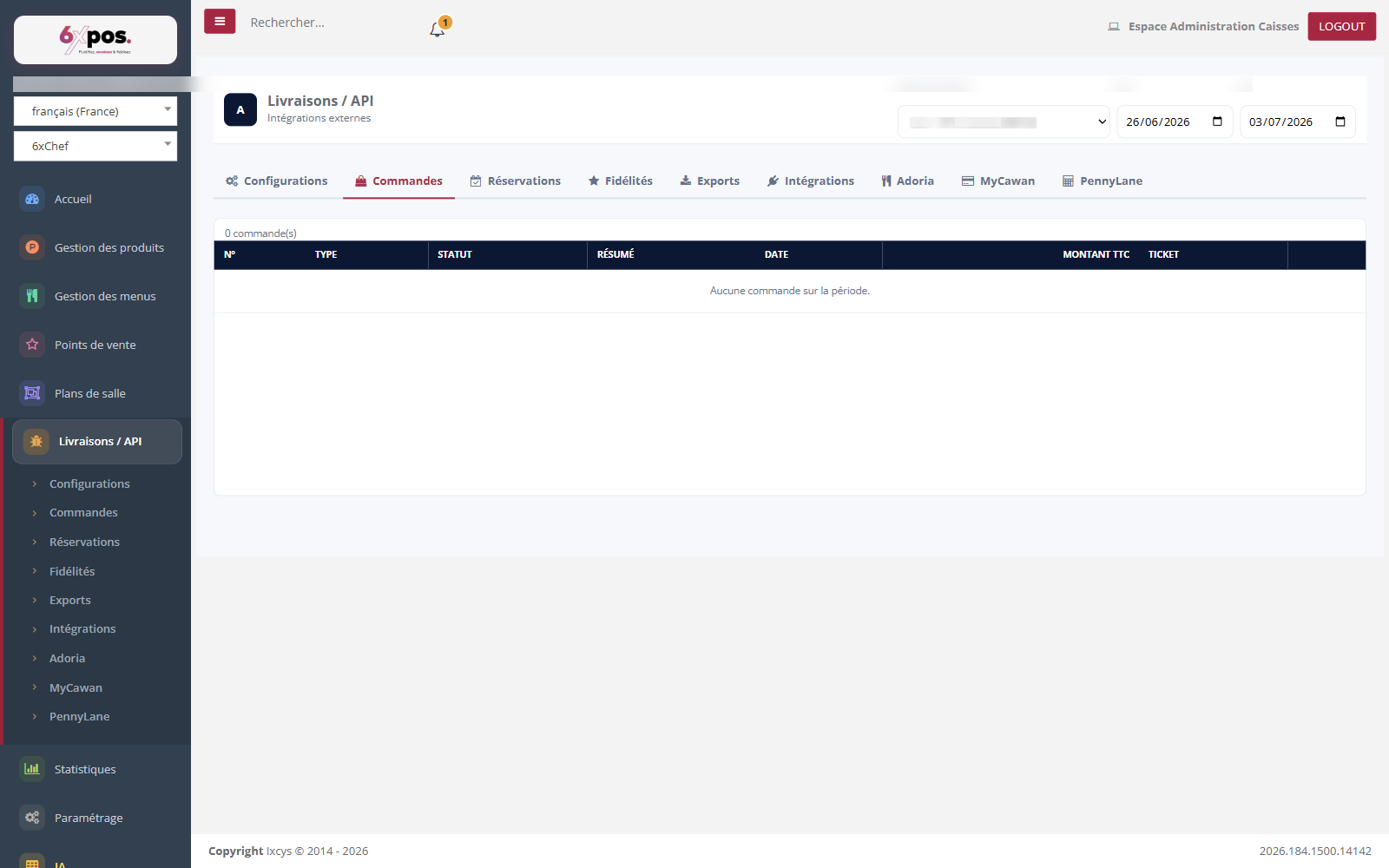
Task: Switch to the Exports tab
Action: click(710, 181)
